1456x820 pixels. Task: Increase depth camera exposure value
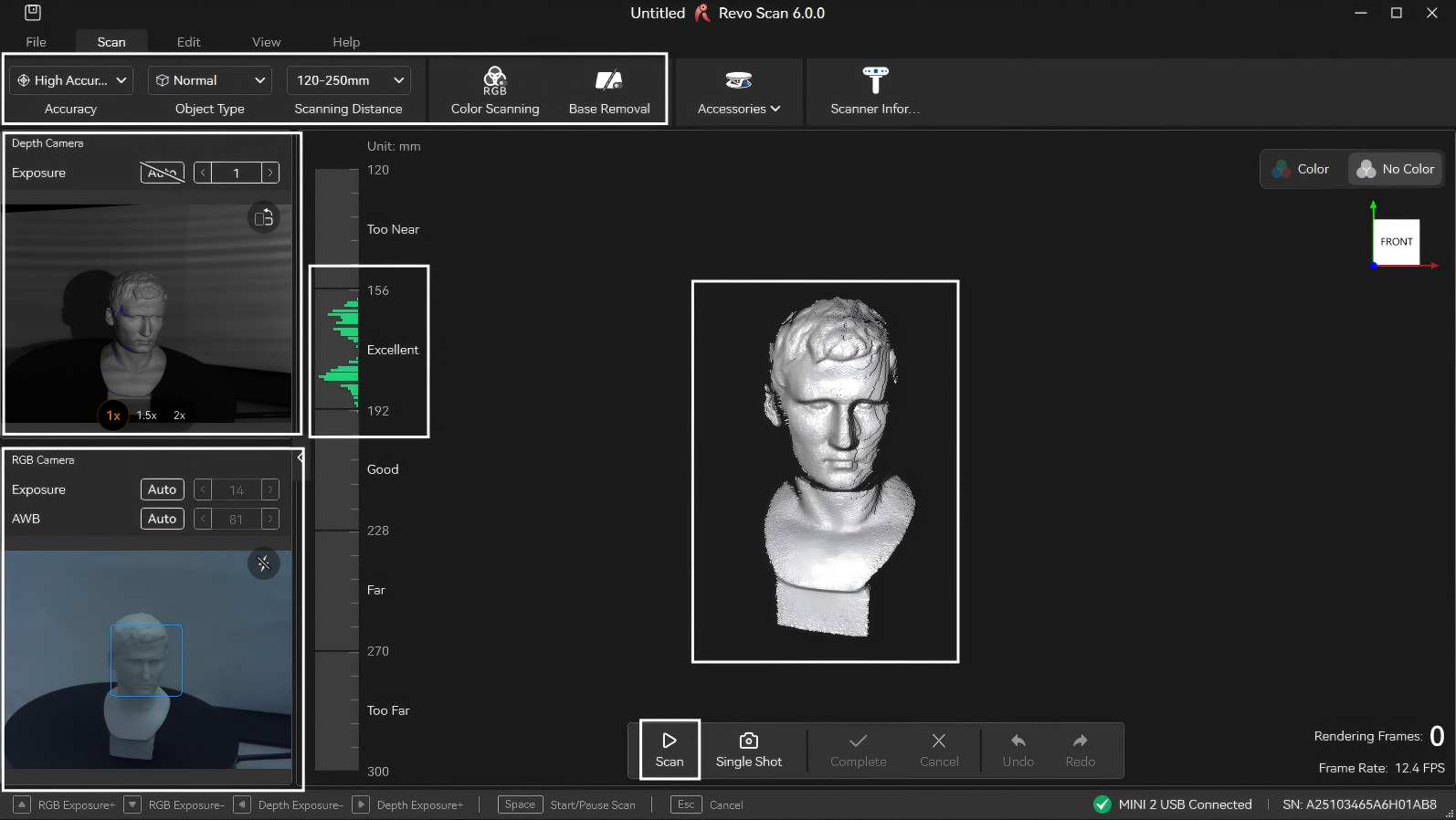270,173
